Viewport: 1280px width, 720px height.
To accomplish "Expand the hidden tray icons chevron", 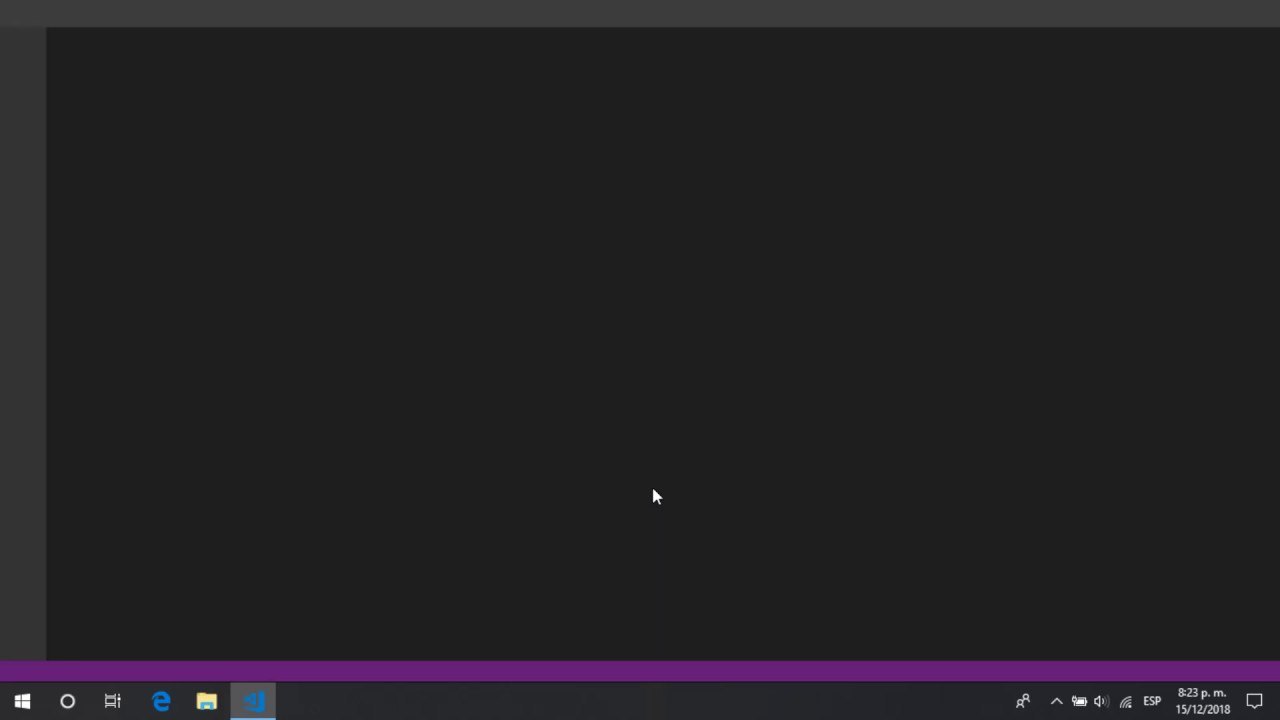I will pos(1056,702).
